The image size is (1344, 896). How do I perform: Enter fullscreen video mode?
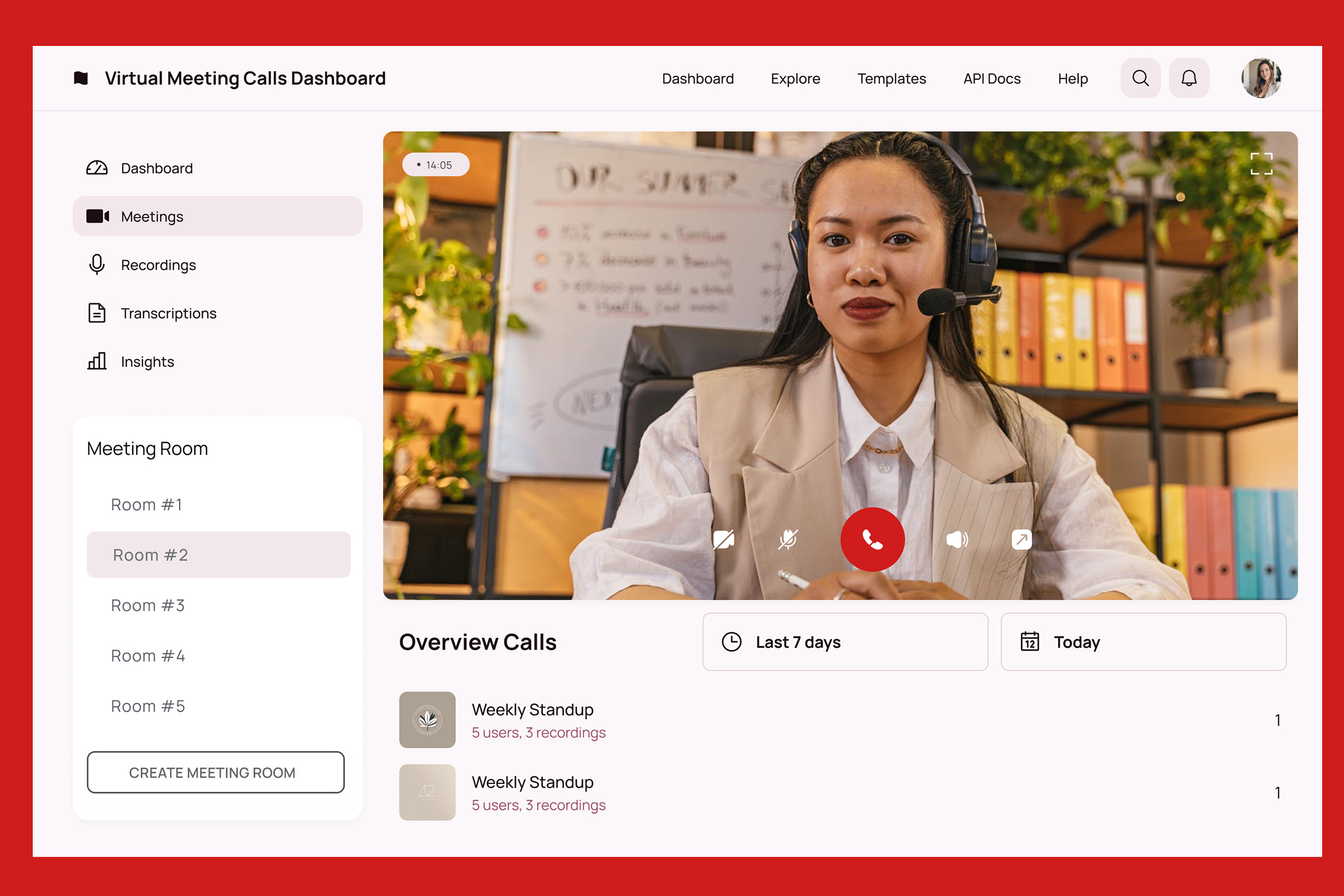coord(1261,164)
